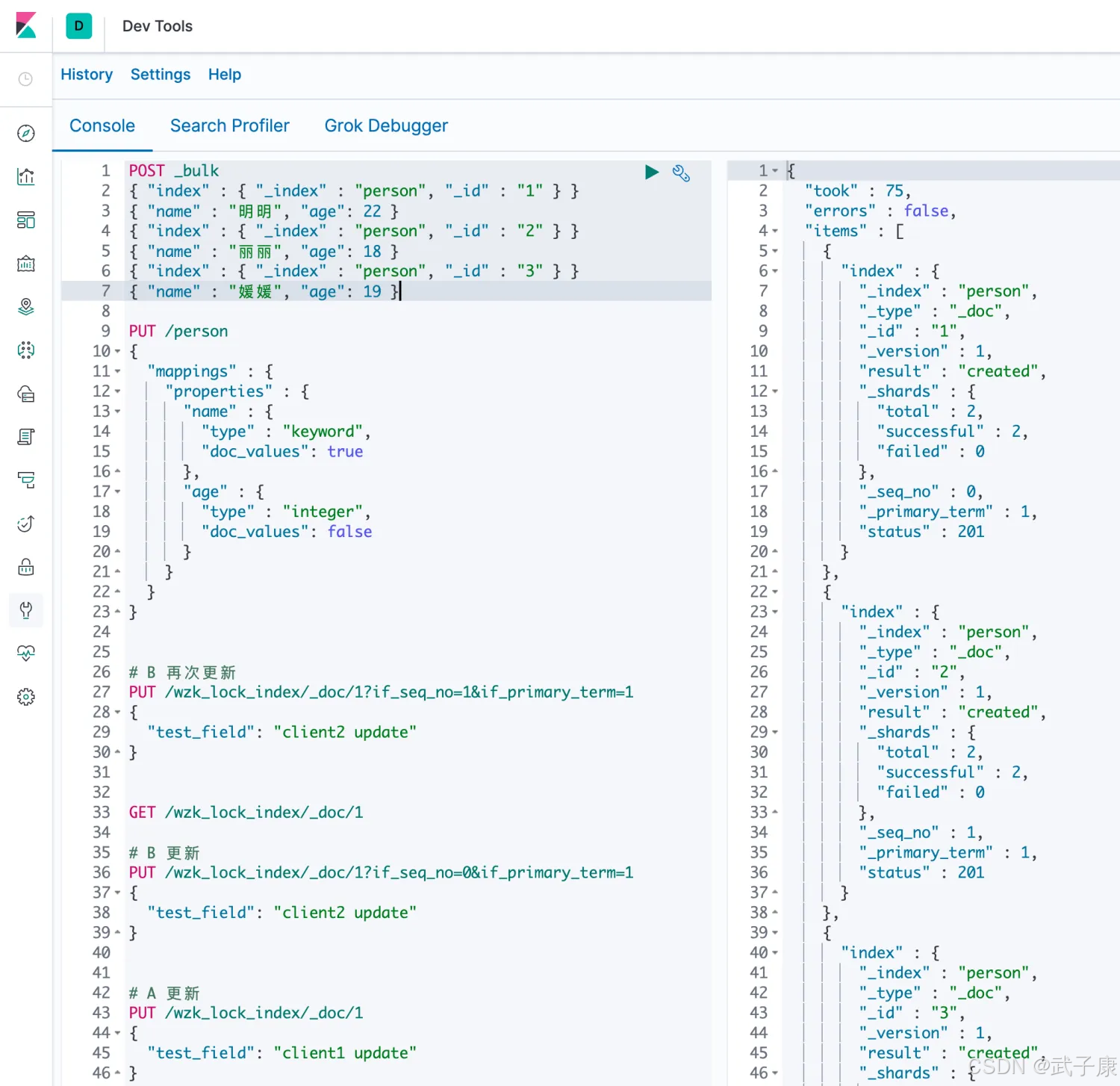
Task: Click the run request play button
Action: click(651, 173)
